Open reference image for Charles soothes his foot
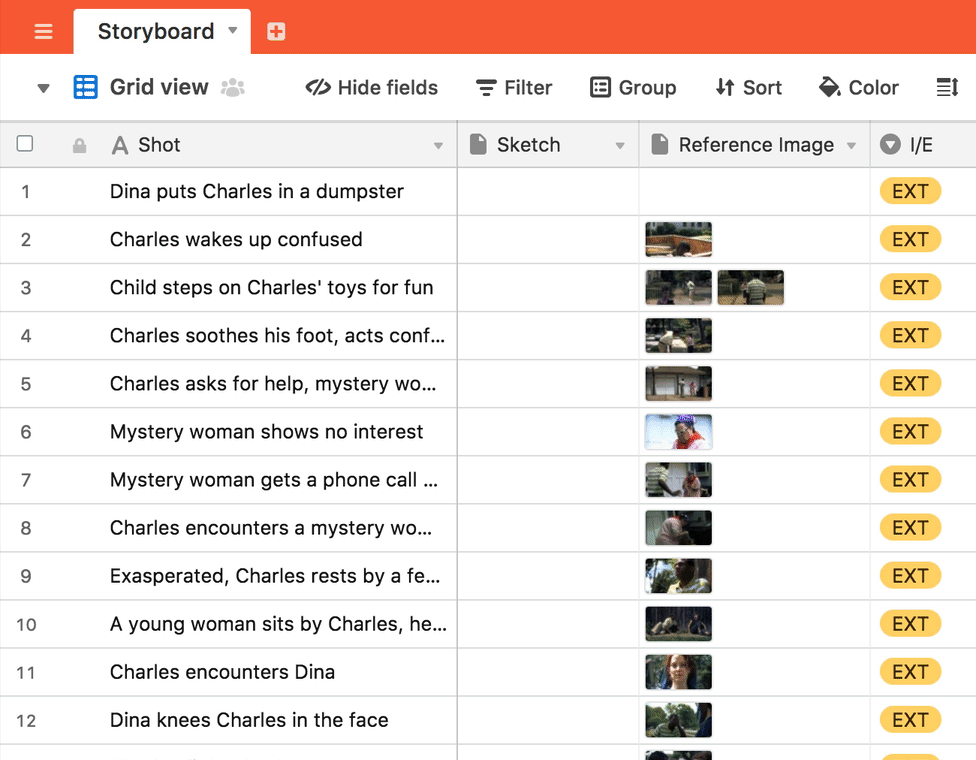Viewport: 976px width, 760px height. [678, 335]
